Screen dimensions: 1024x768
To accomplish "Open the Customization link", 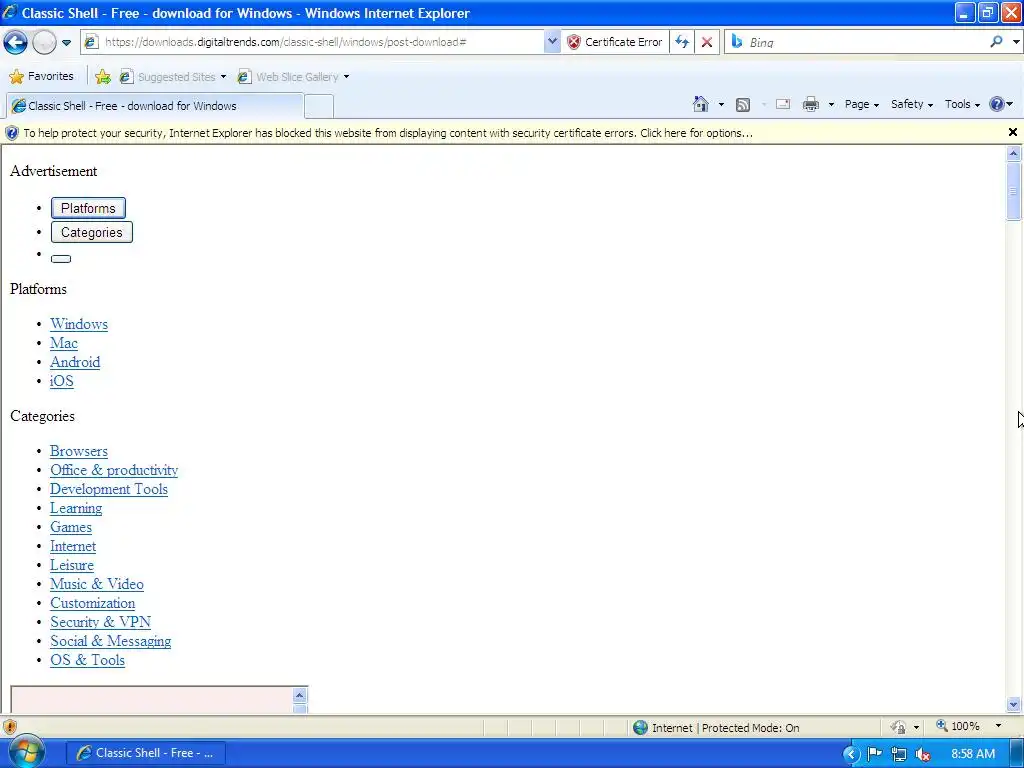I will pyautogui.click(x=93, y=603).
